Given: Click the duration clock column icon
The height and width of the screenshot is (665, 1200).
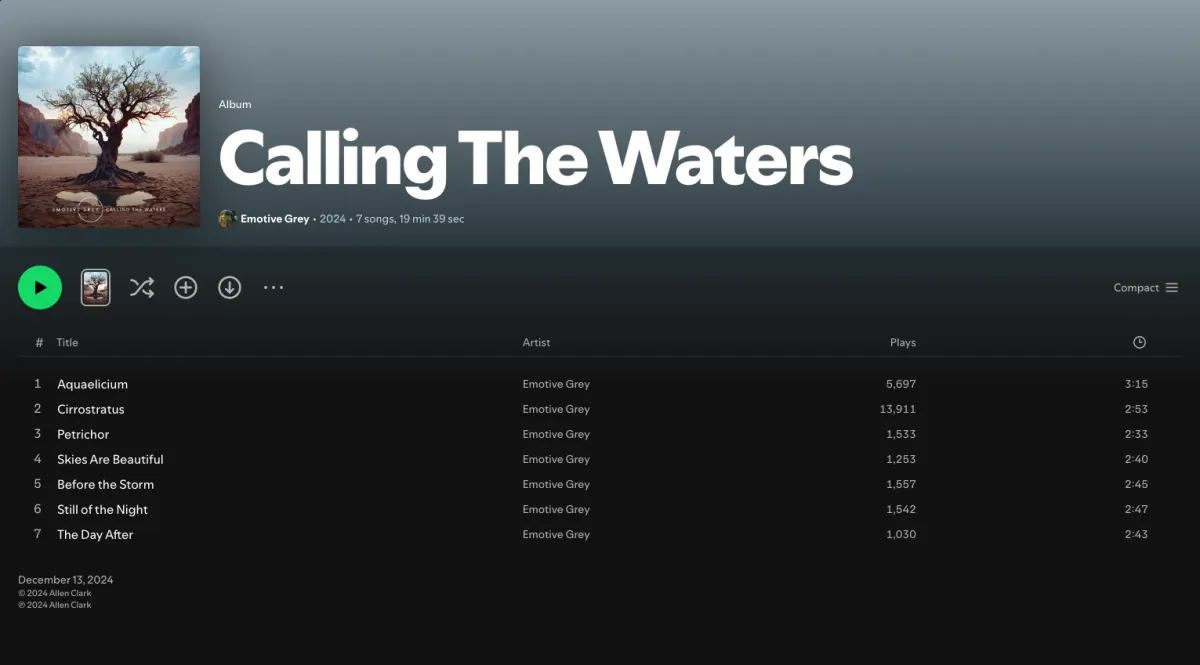Looking at the screenshot, I should coord(1139,342).
